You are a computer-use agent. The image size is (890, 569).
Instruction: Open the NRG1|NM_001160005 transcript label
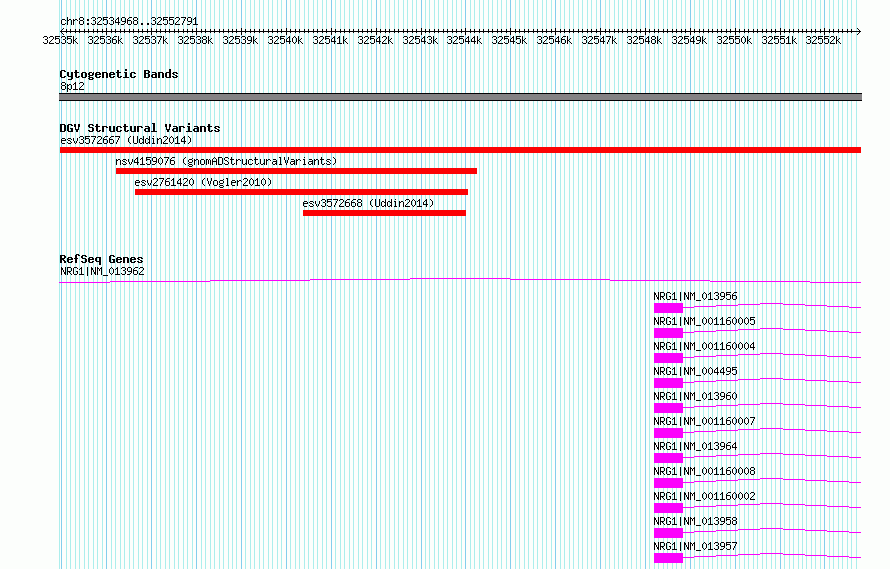click(x=704, y=321)
